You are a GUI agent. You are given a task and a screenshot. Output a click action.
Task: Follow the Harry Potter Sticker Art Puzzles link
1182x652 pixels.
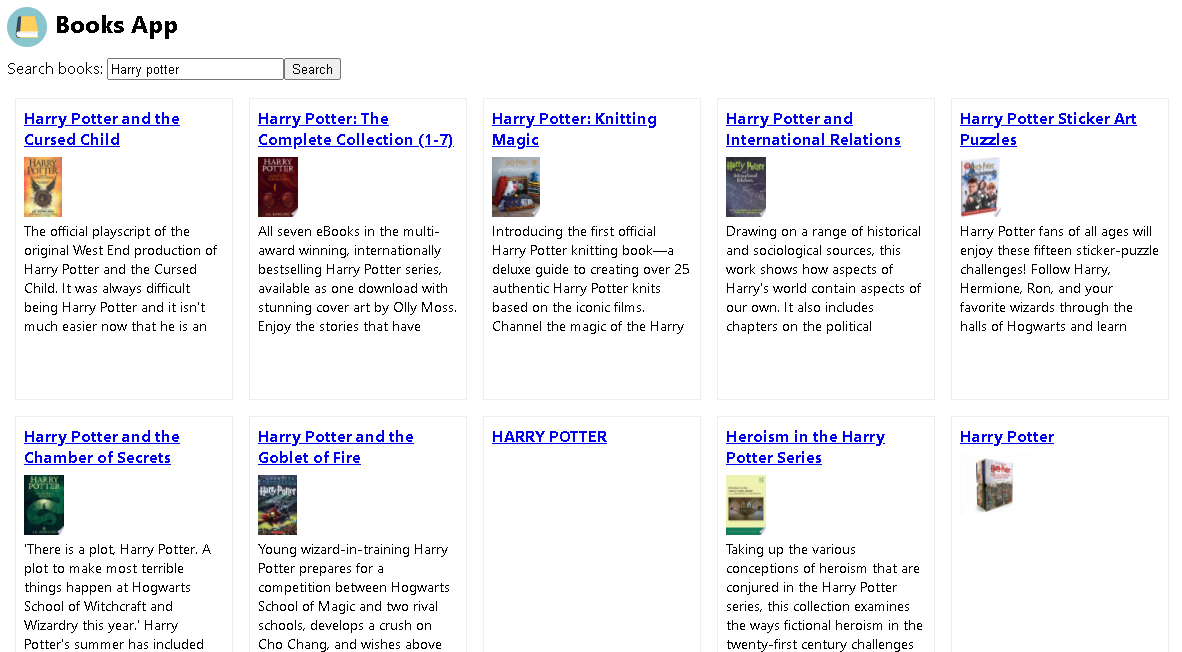pos(1049,129)
